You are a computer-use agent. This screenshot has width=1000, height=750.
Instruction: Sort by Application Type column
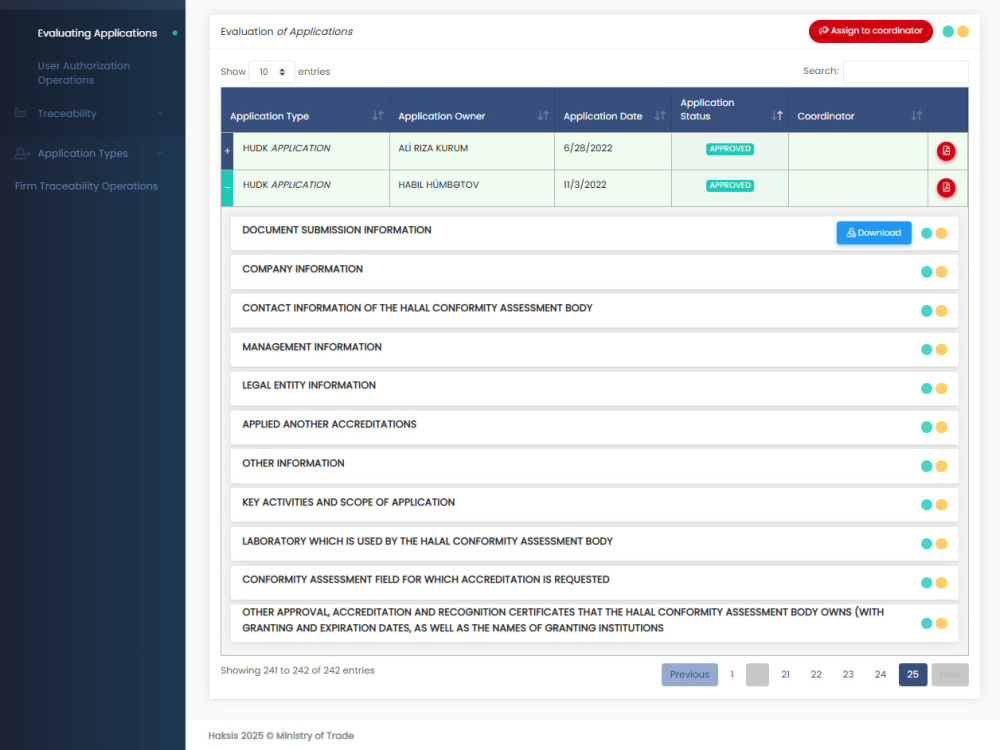[x=306, y=110]
